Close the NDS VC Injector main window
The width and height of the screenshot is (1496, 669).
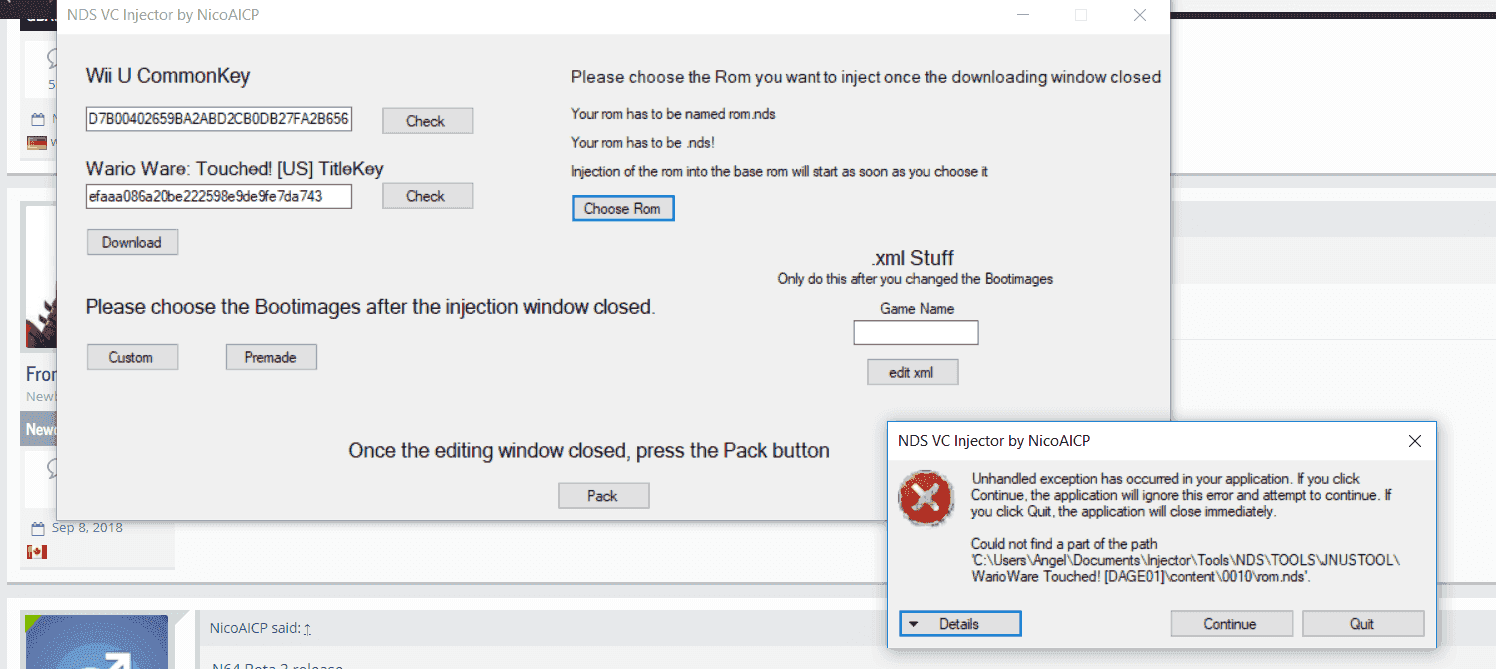click(1140, 15)
